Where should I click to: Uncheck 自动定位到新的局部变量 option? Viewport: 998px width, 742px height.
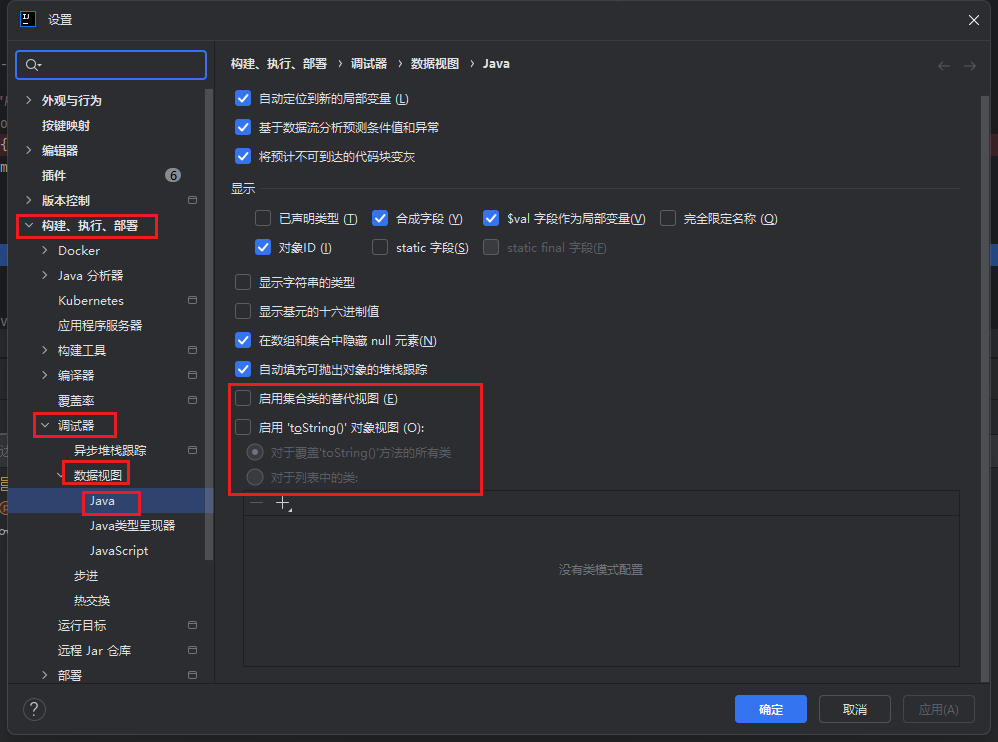tap(243, 98)
